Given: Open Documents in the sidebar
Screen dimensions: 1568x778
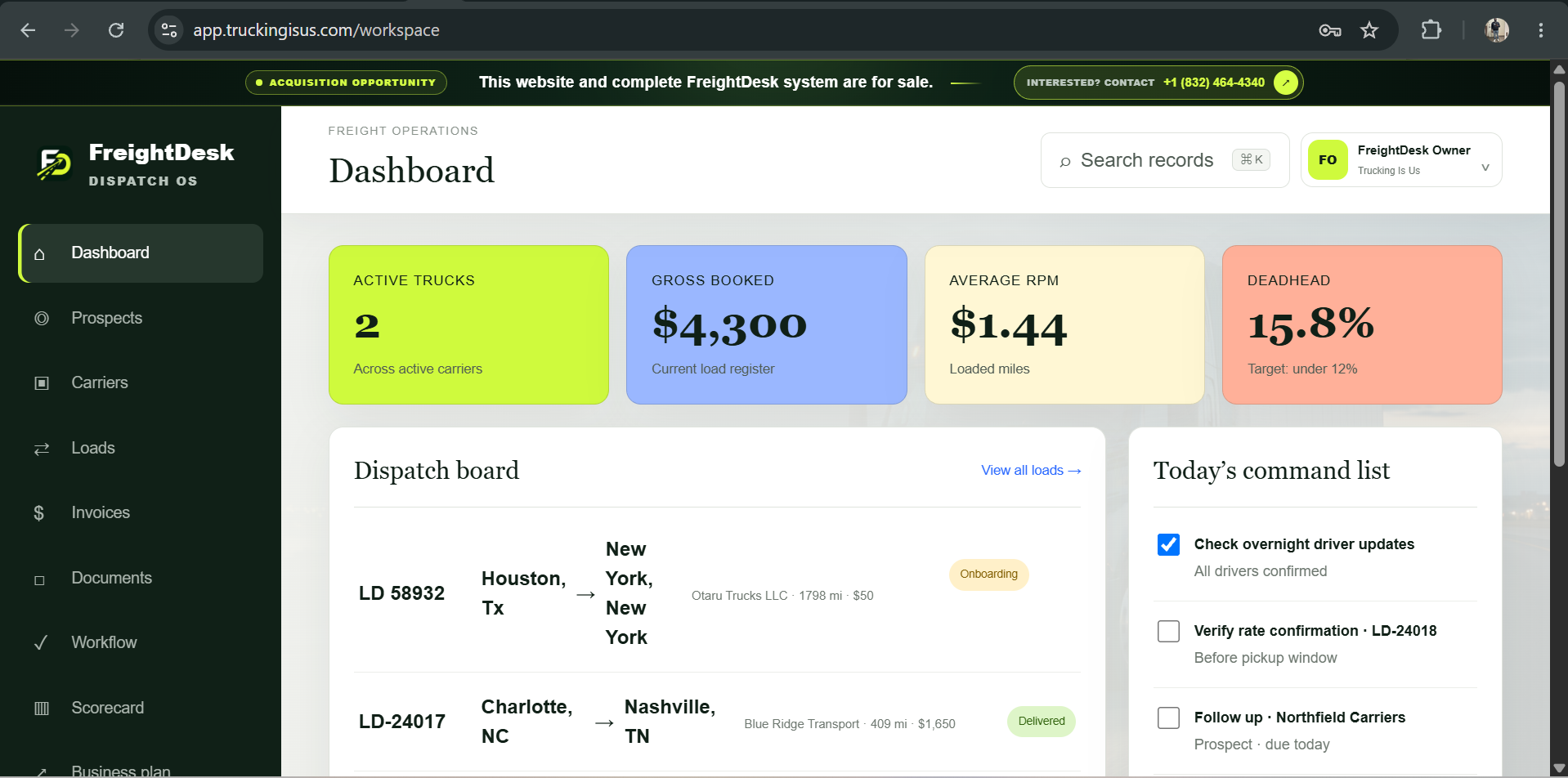Looking at the screenshot, I should (x=141, y=579).
